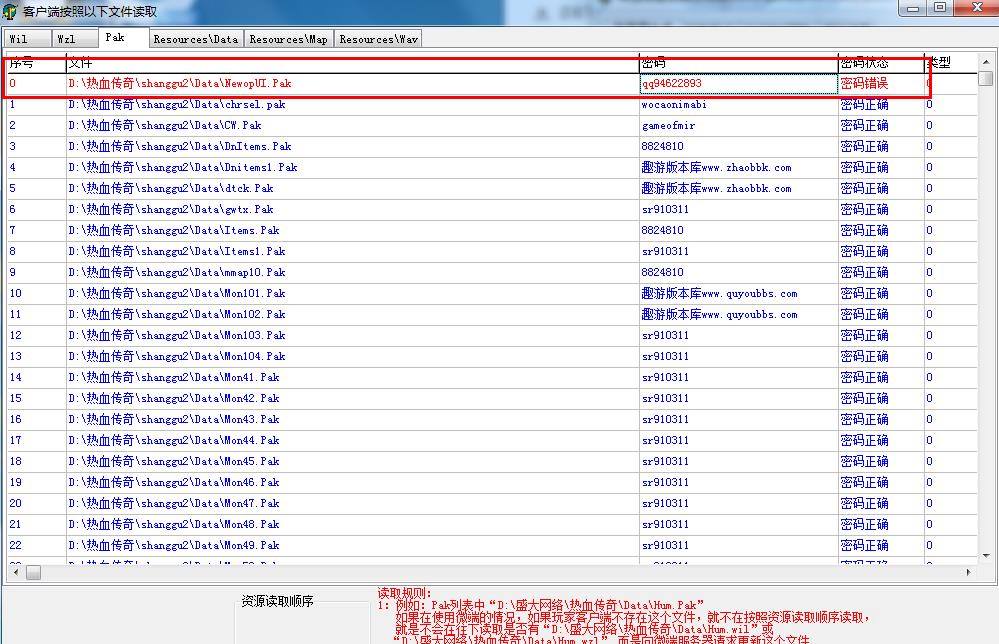This screenshot has height=644, width=999.
Task: Click the 密码 column header
Action: pyautogui.click(x=737, y=63)
